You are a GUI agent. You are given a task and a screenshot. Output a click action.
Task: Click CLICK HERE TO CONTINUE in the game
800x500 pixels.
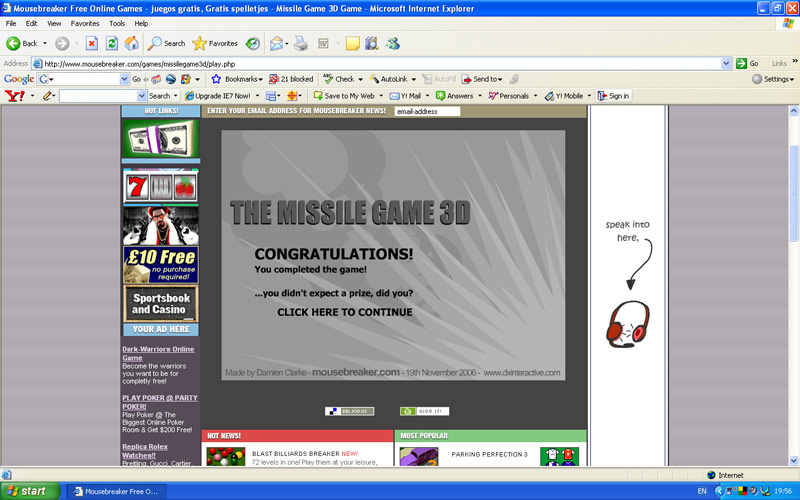345,312
